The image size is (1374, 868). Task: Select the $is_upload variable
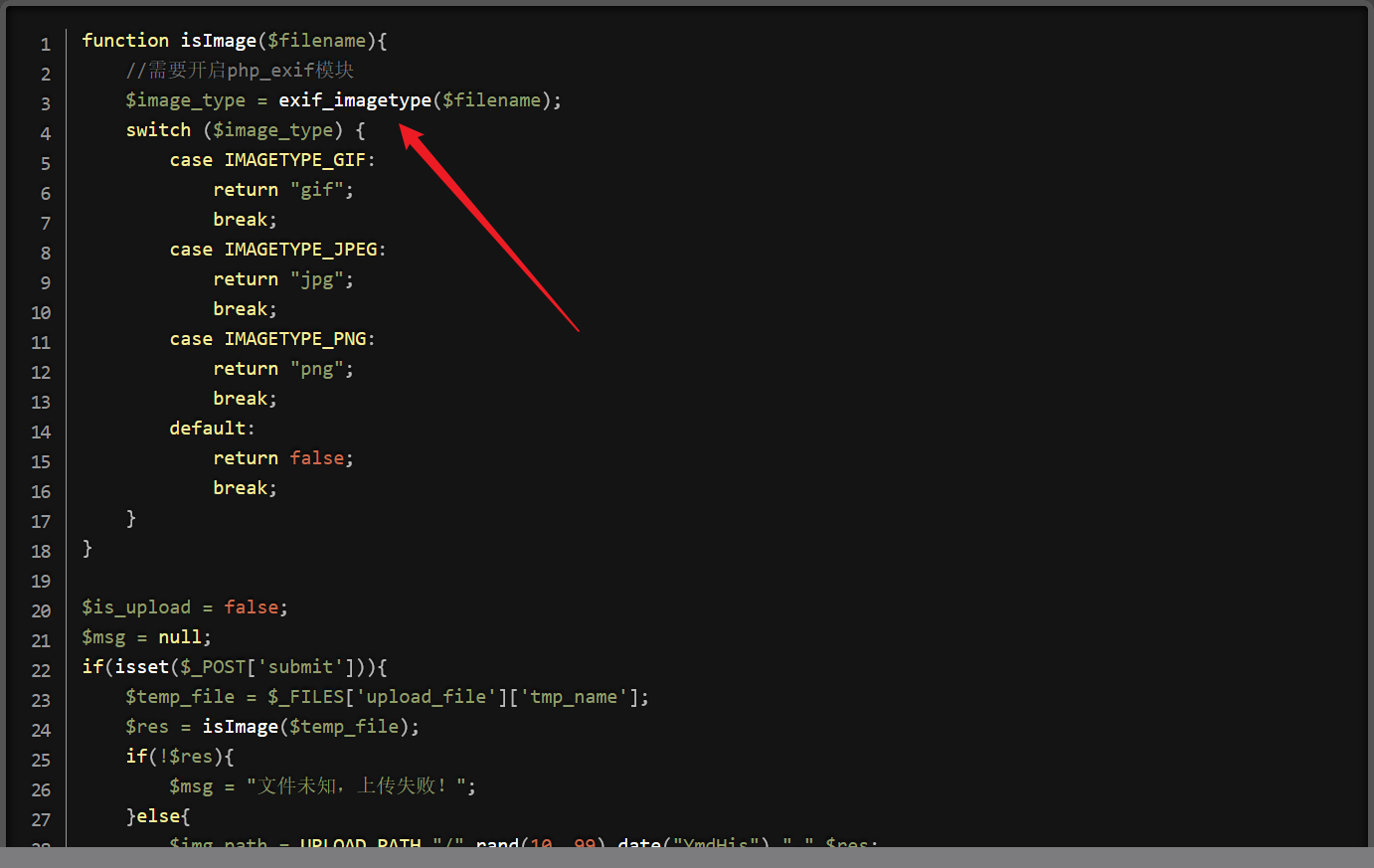point(136,608)
